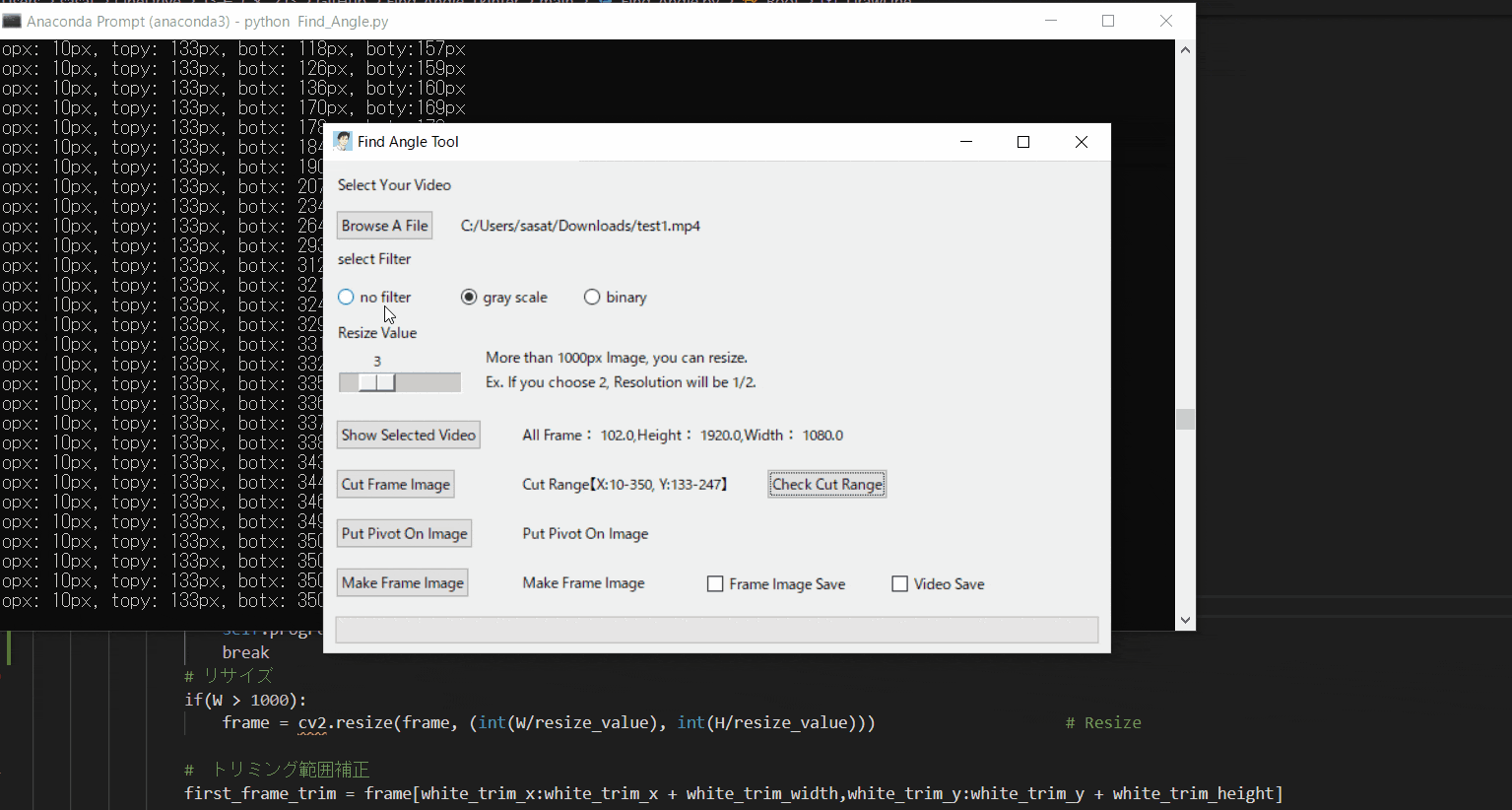Image resolution: width=1512 pixels, height=810 pixels.
Task: Click the first_frame_trim code line in editor
Action: click(x=734, y=793)
